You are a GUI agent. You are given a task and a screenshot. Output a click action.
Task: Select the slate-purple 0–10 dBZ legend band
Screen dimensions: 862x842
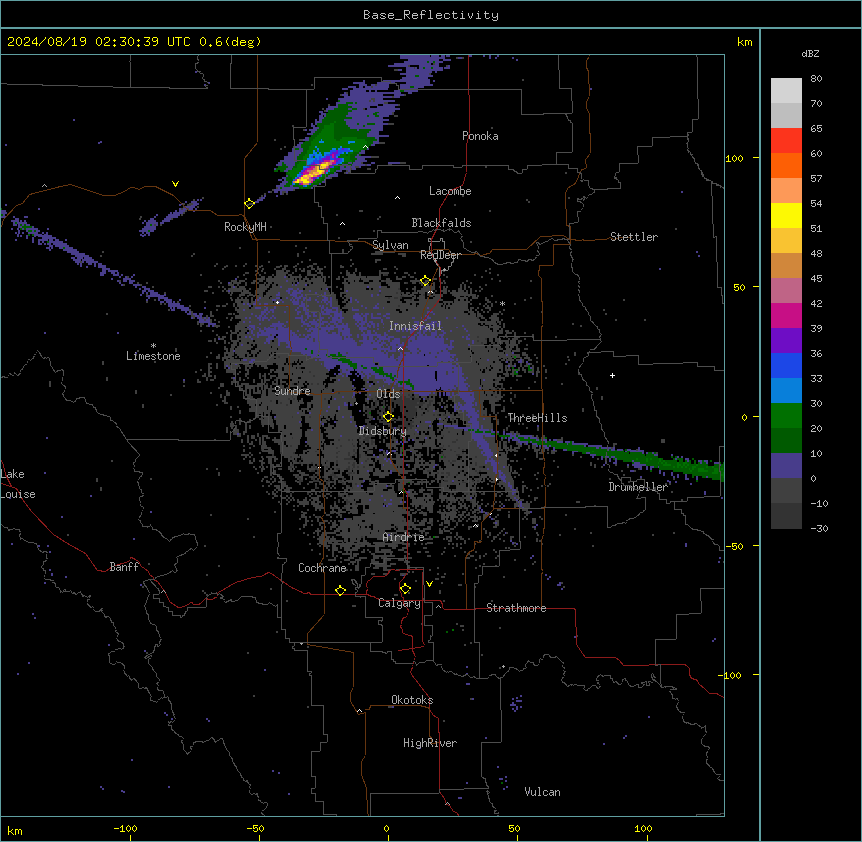tap(786, 466)
